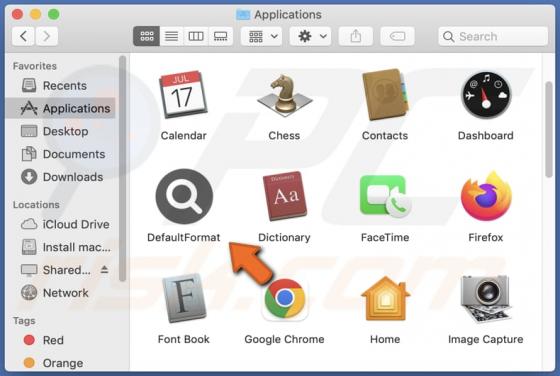Select the Google Chrome icon

point(285,299)
